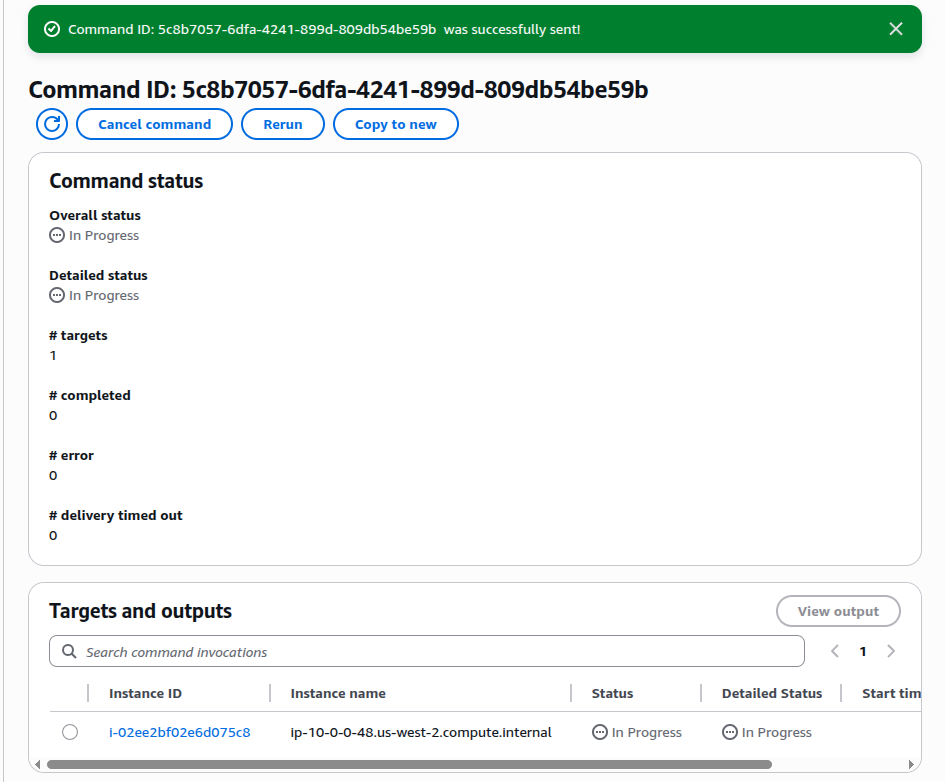Image resolution: width=945 pixels, height=782 pixels.
Task: Open instance link i-02ee2bf02e6d075c8
Action: (180, 733)
